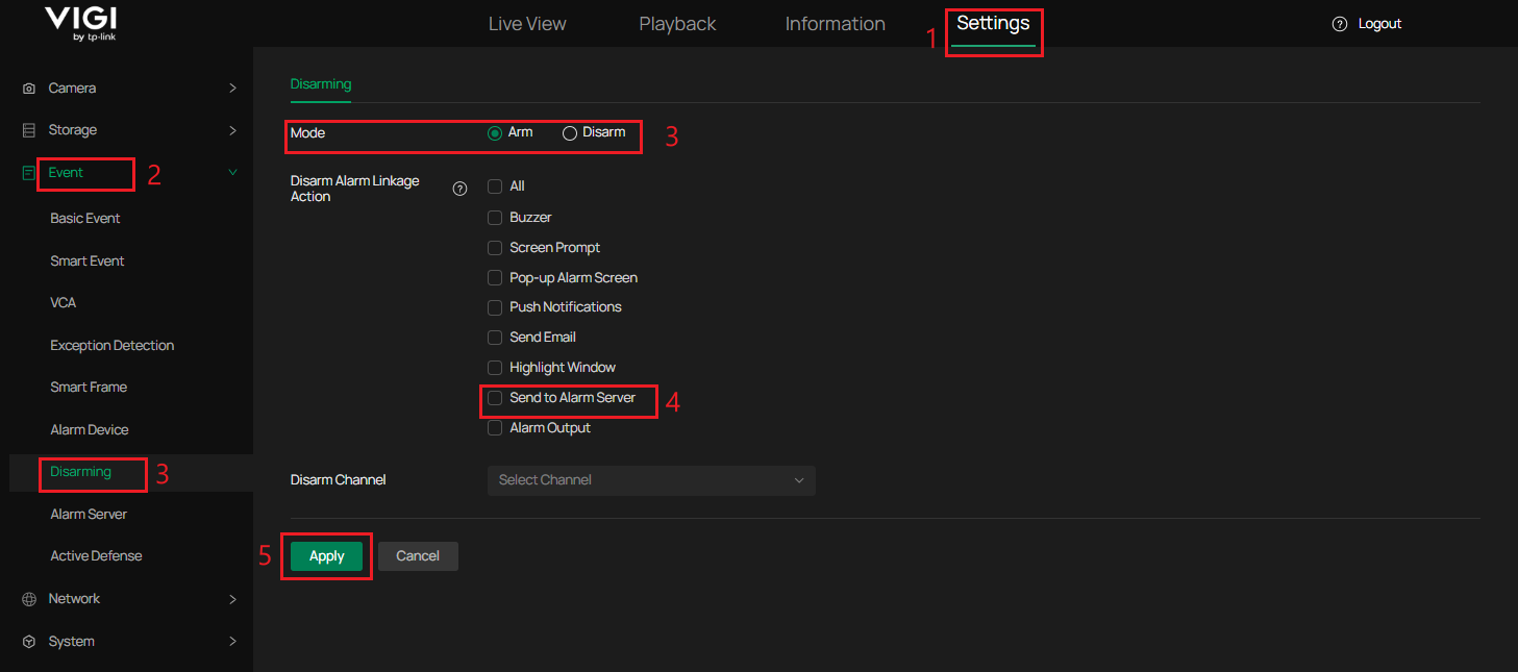
Task: Collapse the Event section chevron
Action: coord(232,172)
